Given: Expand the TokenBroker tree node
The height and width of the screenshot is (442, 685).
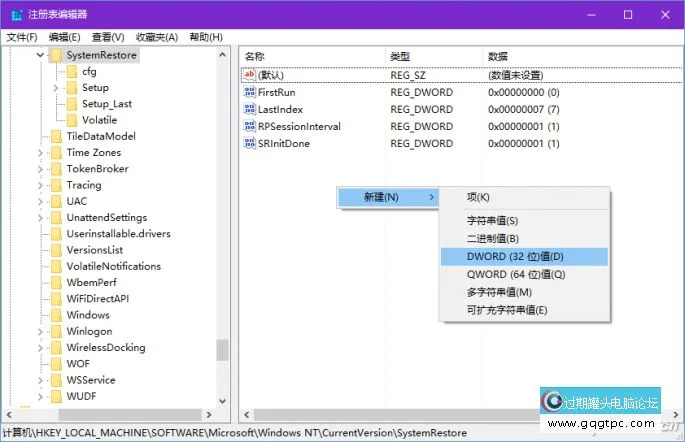Looking at the screenshot, I should click(40, 169).
